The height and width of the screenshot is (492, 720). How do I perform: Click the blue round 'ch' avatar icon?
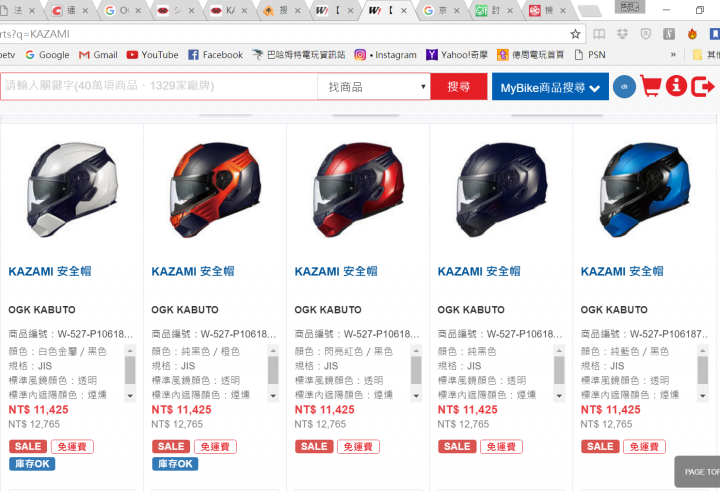(624, 86)
